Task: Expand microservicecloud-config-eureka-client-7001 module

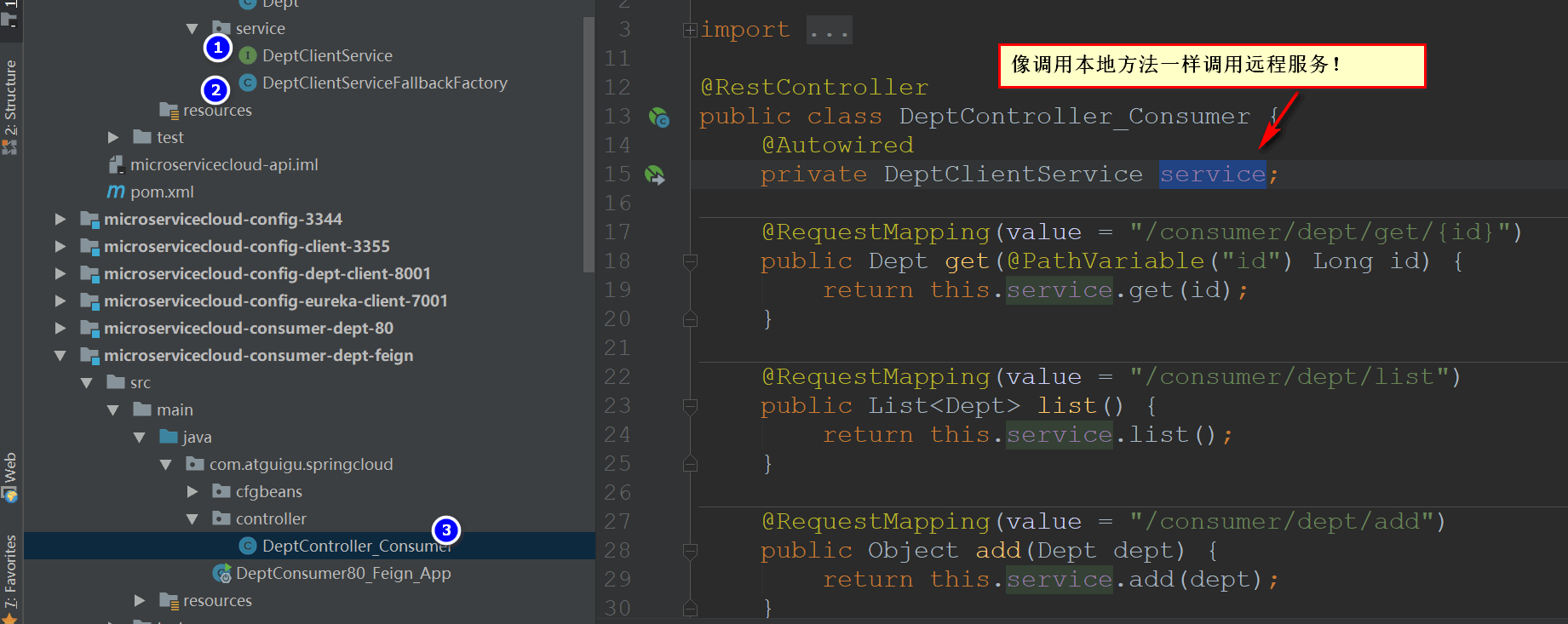Action: pos(60,301)
